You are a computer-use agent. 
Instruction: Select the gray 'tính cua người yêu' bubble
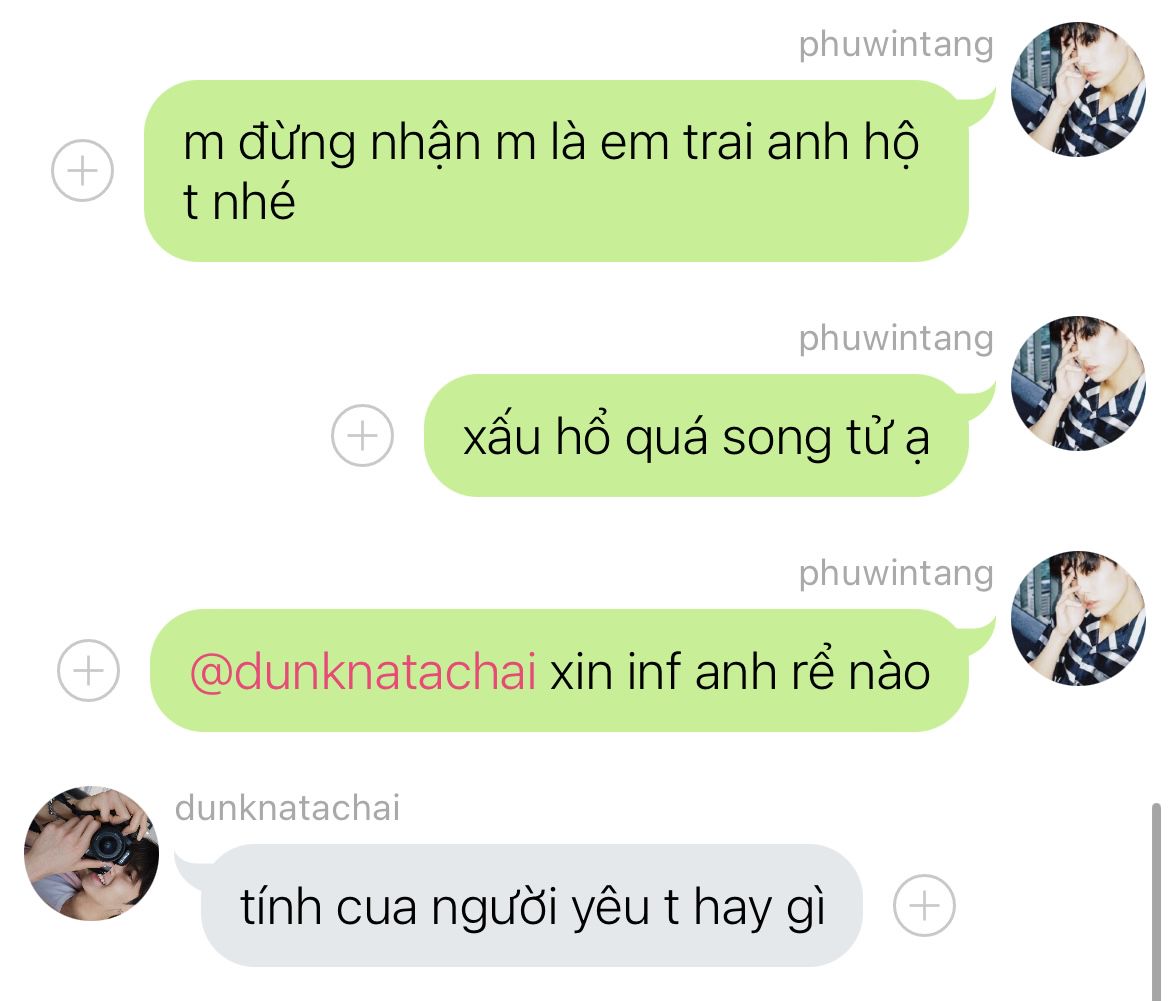(x=531, y=906)
